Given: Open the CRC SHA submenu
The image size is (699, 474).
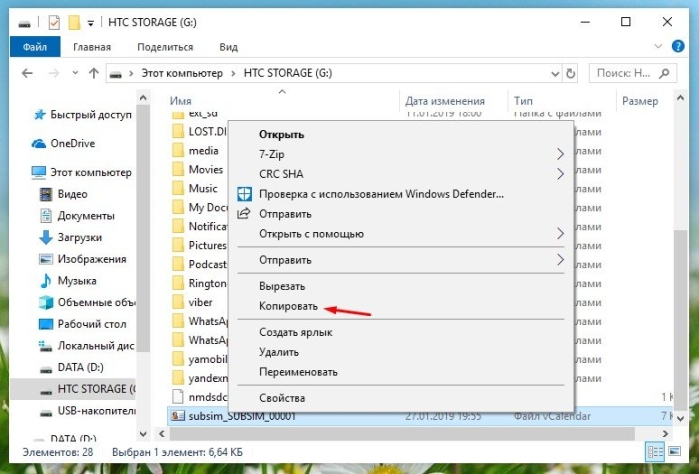Looking at the screenshot, I should tap(401, 174).
